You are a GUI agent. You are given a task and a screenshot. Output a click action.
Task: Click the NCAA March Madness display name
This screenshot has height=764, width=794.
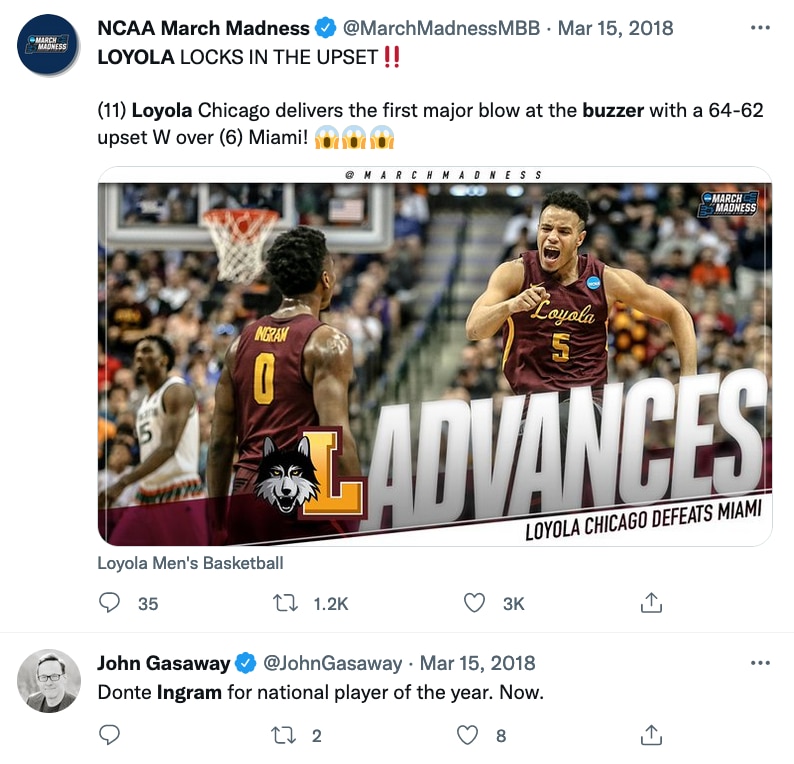tap(203, 28)
